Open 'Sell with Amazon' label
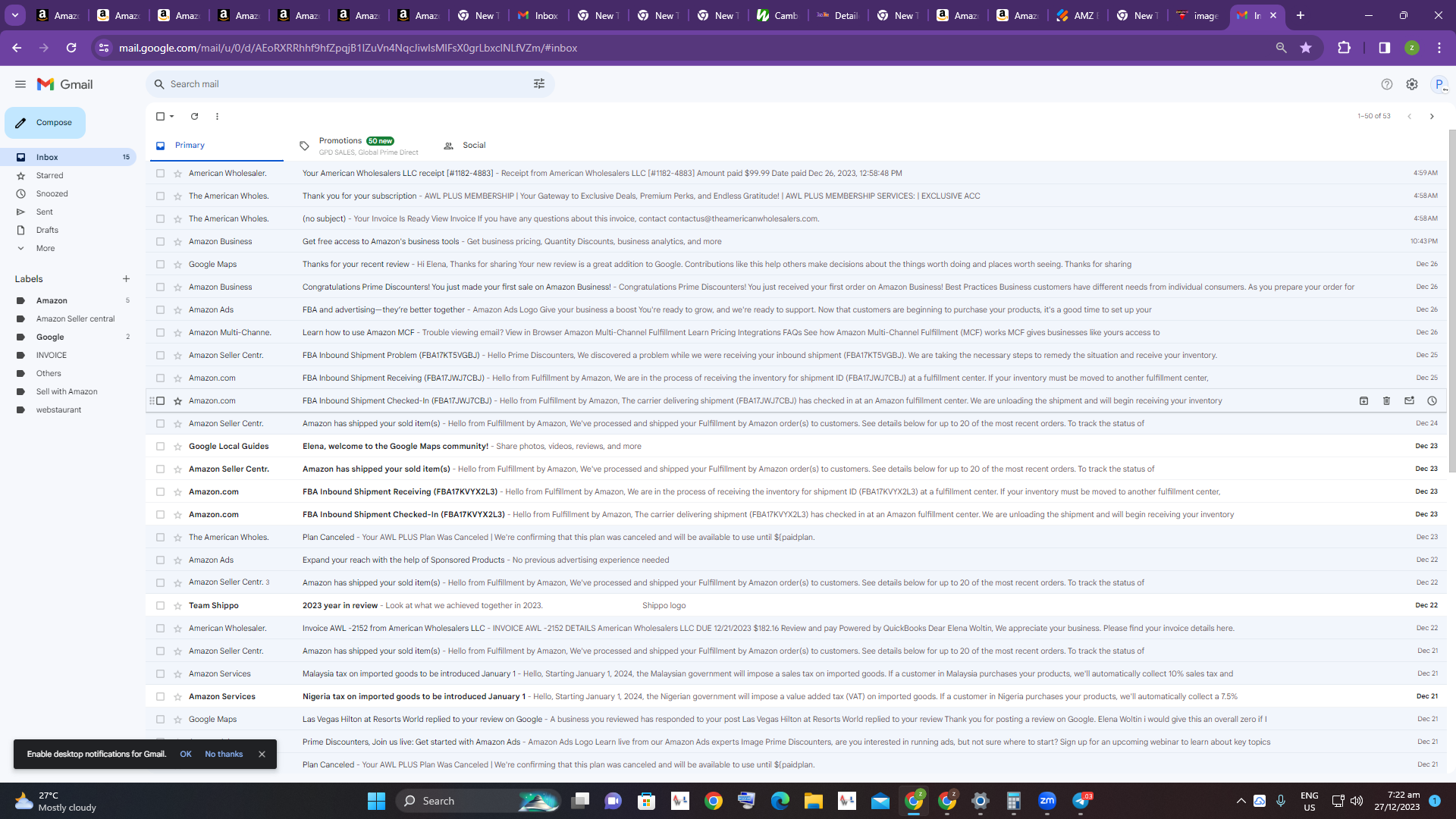The width and height of the screenshot is (1456, 819). pyautogui.click(x=67, y=391)
